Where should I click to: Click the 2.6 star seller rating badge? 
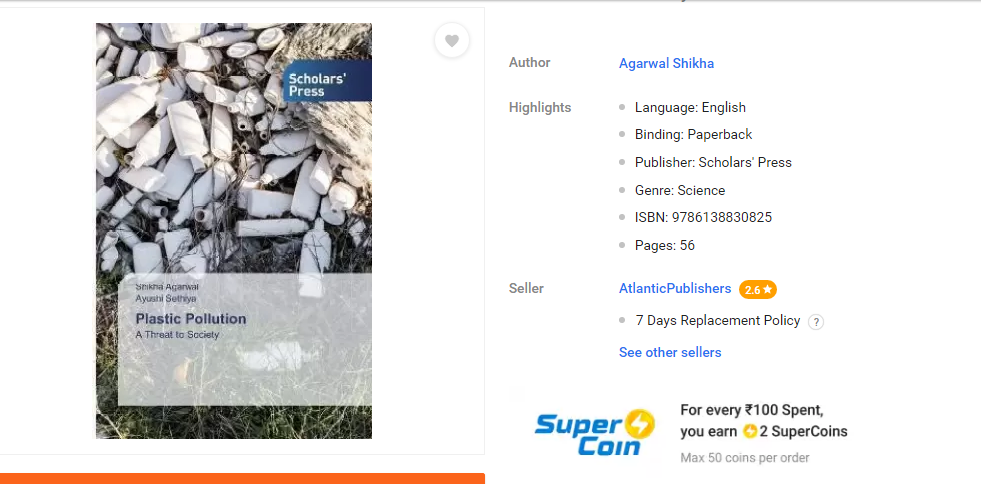coord(758,290)
